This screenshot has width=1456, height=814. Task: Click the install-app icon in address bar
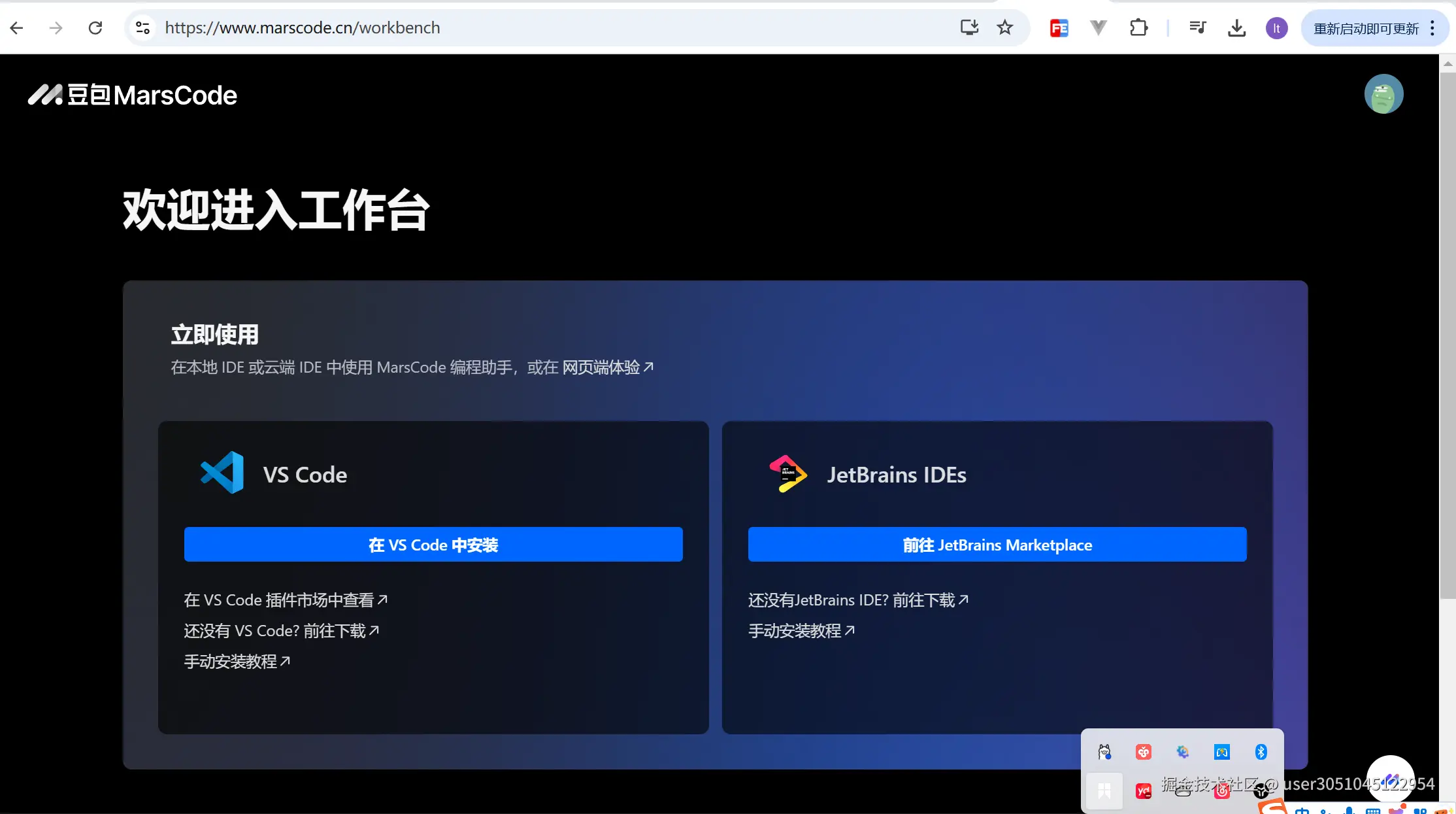(x=969, y=27)
